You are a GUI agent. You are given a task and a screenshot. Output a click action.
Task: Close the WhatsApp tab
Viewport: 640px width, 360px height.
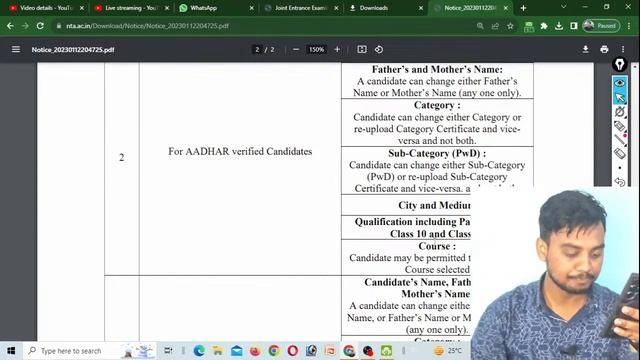pos(251,8)
